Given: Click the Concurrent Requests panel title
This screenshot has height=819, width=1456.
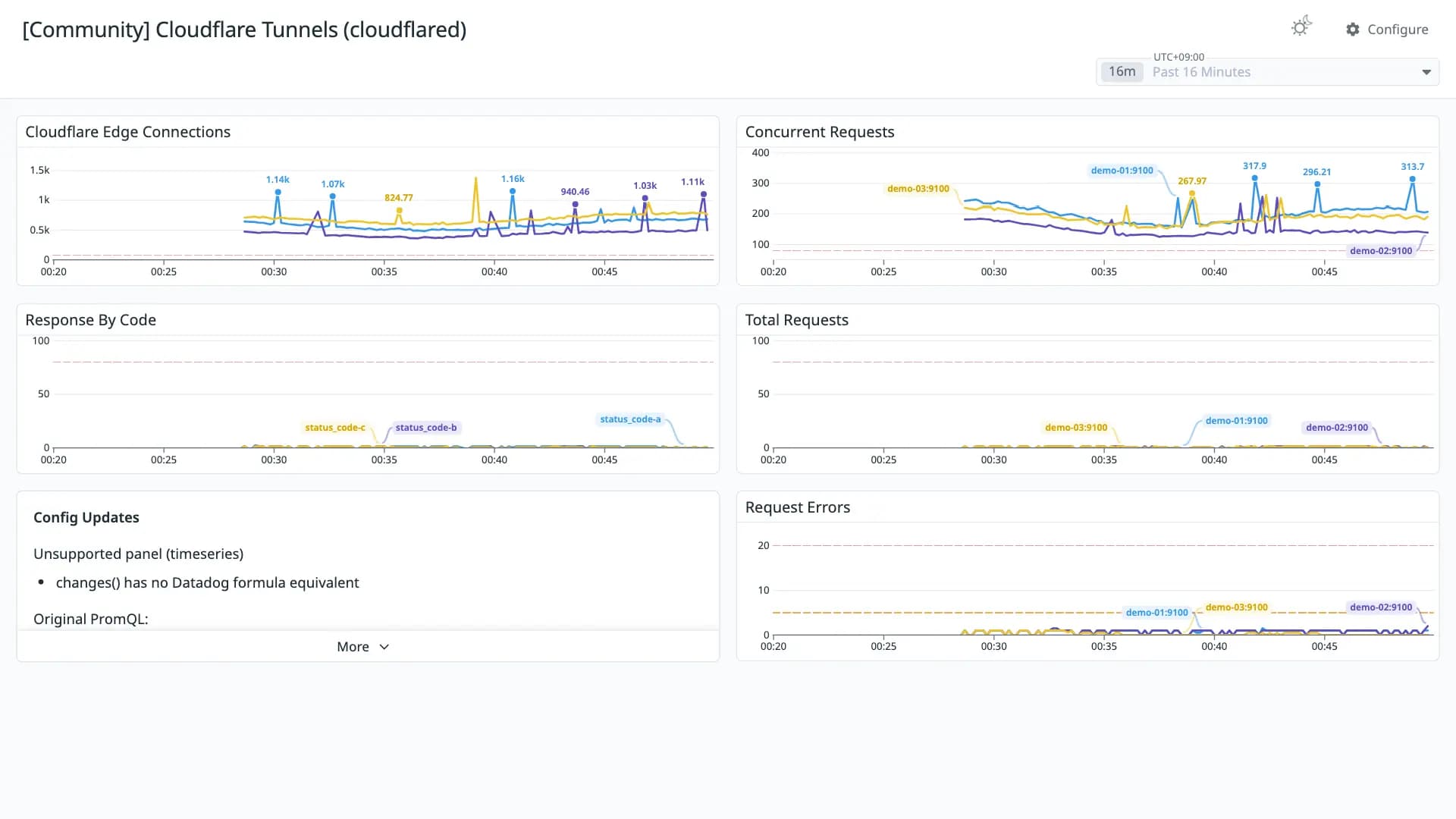Looking at the screenshot, I should [x=820, y=132].
